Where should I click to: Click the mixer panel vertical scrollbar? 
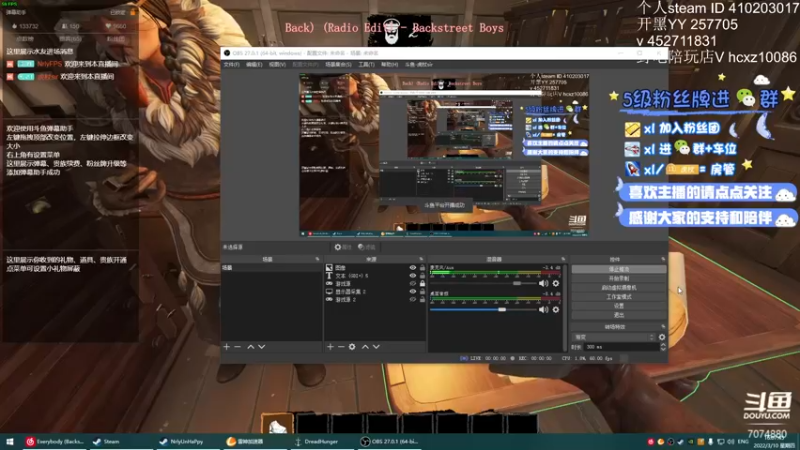tap(564, 306)
